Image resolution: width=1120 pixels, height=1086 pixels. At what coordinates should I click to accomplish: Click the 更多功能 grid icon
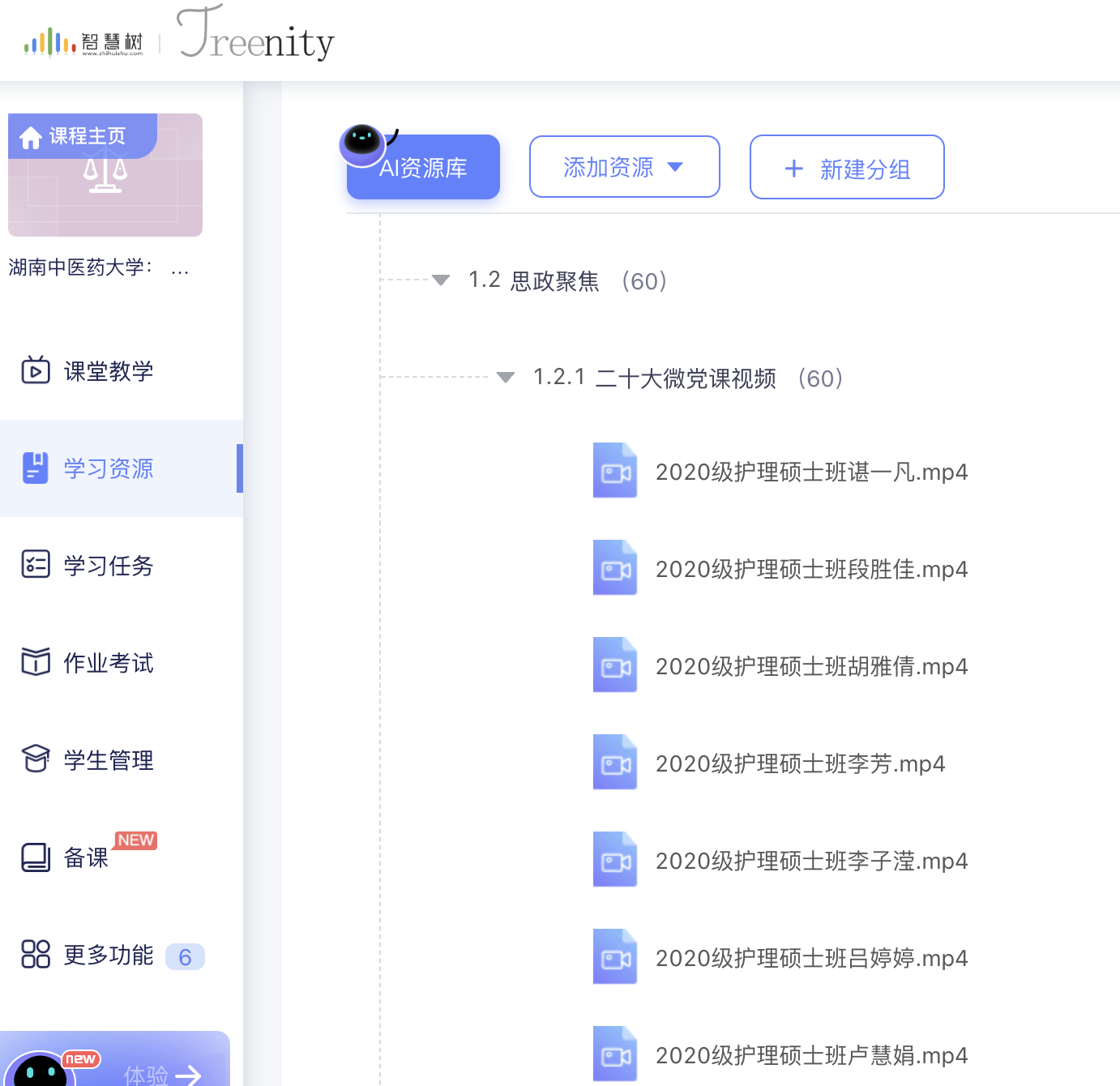tap(36, 954)
